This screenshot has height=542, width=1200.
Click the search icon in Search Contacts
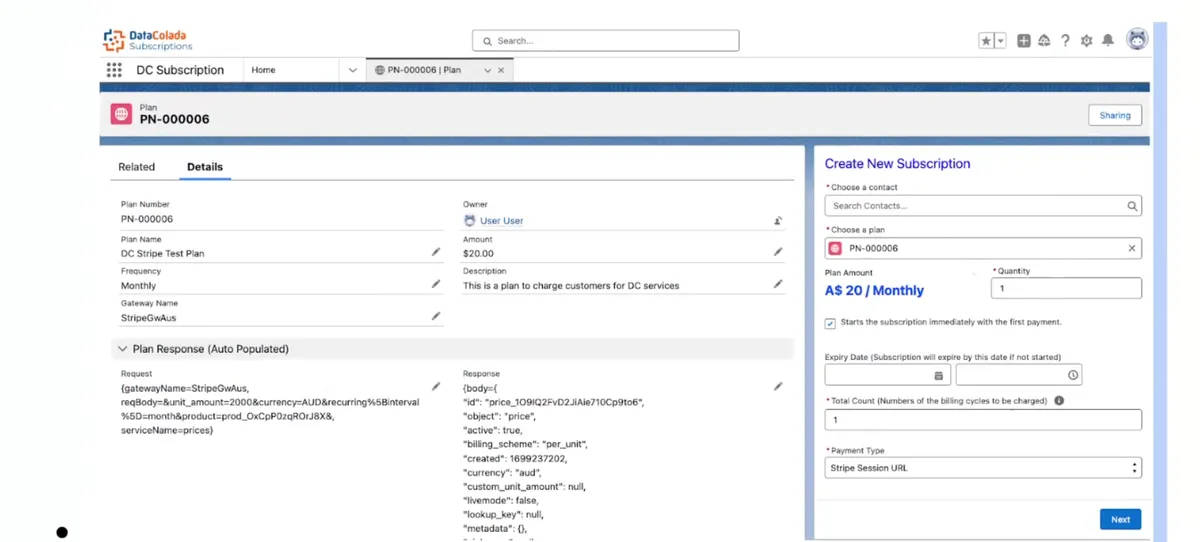[1132, 206]
